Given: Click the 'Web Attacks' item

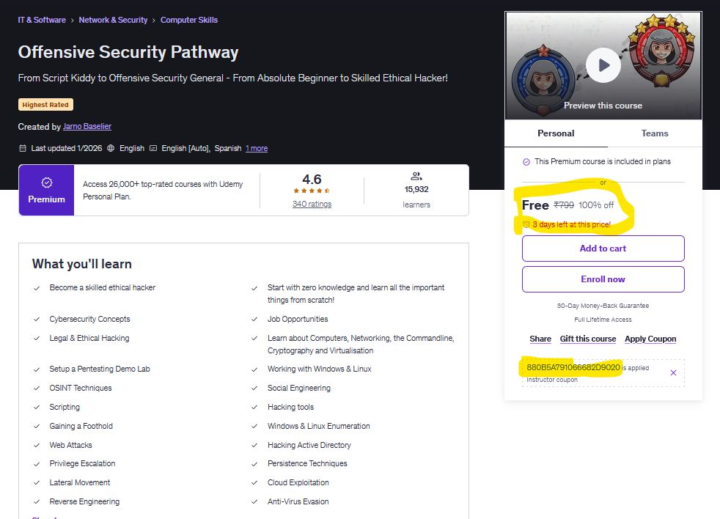Looking at the screenshot, I should (x=71, y=445).
